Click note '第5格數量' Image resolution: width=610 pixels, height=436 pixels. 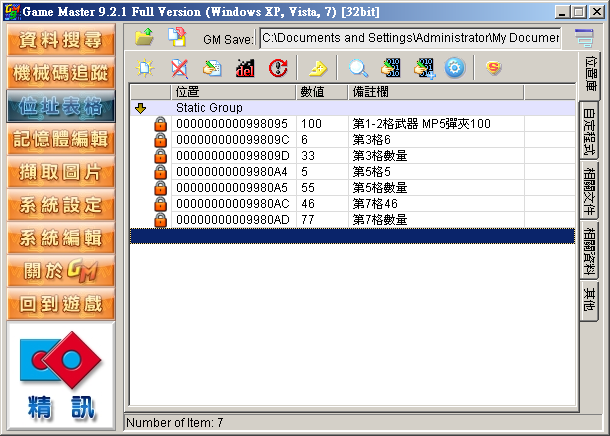(x=380, y=188)
